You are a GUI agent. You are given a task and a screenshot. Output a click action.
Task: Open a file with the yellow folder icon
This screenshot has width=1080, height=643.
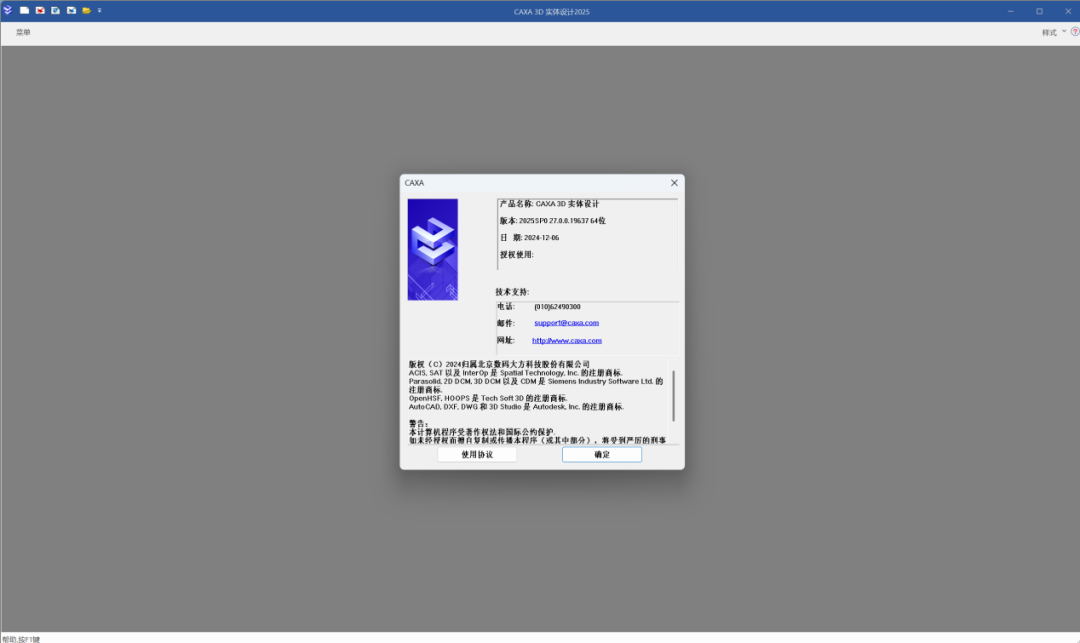pos(87,10)
